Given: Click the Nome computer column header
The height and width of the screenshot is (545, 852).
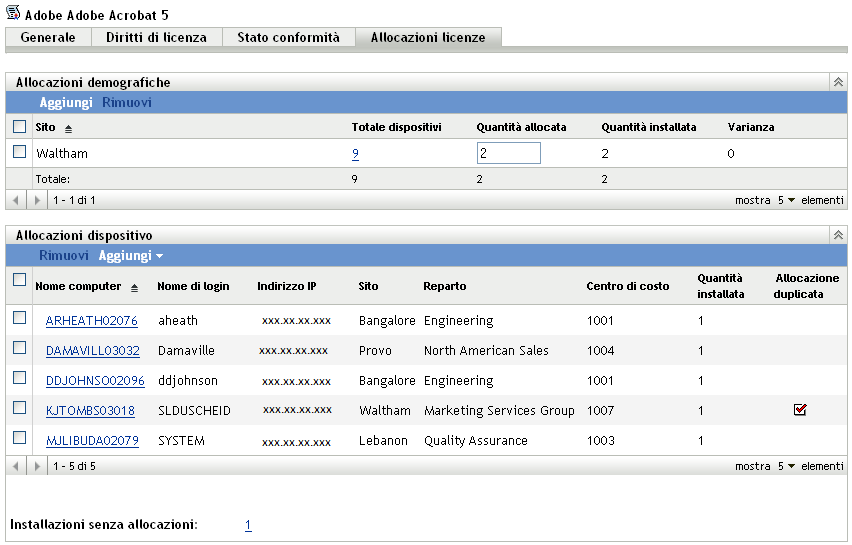Looking at the screenshot, I should pos(78,286).
